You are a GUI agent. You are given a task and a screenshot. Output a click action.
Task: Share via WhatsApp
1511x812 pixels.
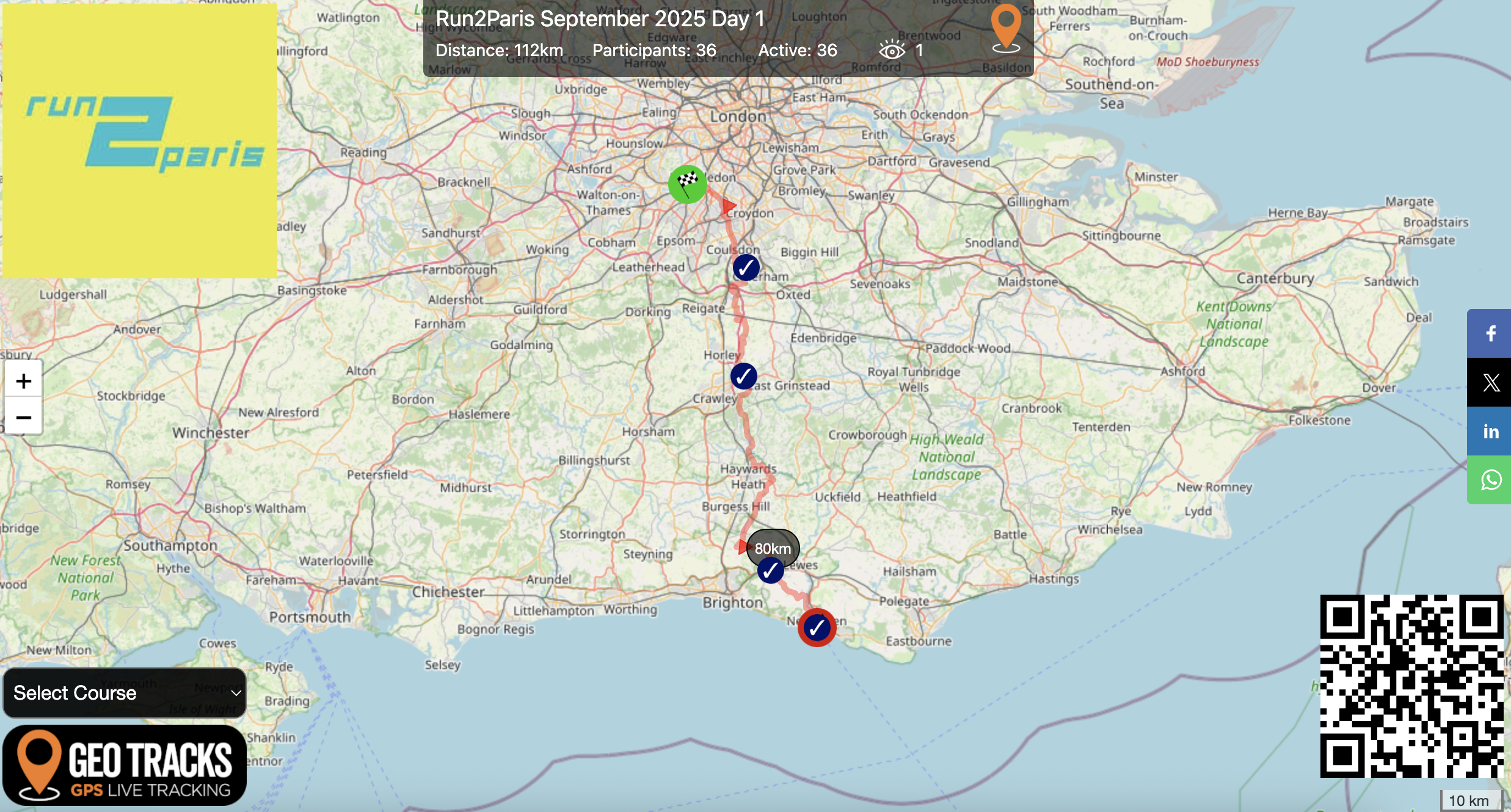pos(1489,480)
